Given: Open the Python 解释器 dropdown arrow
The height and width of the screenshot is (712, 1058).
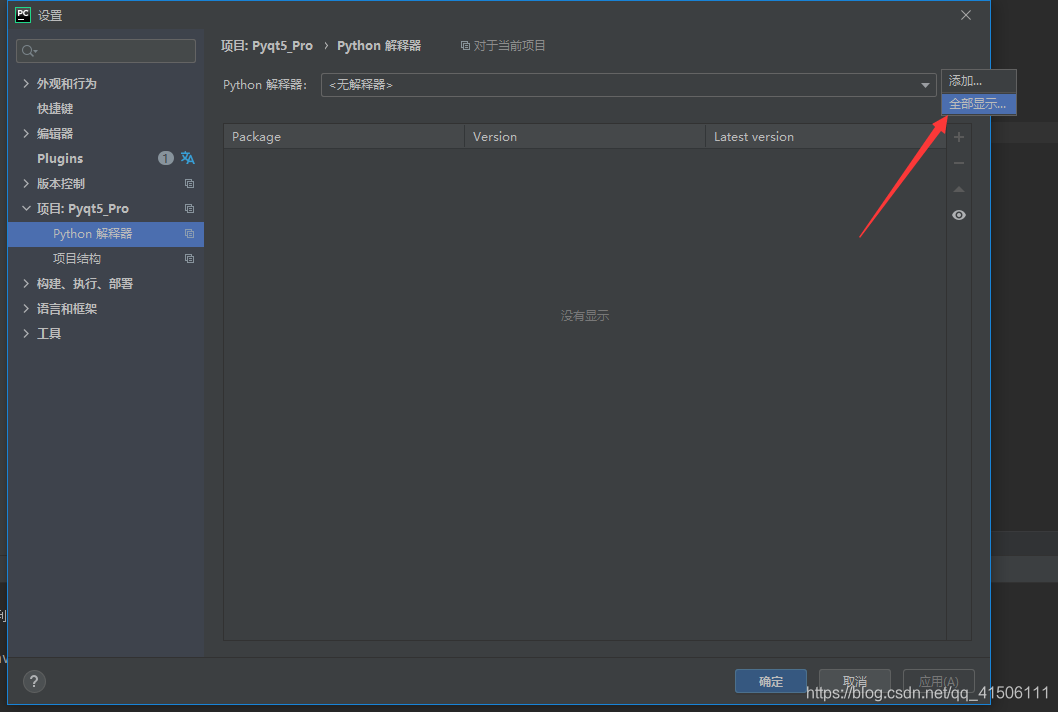Looking at the screenshot, I should (x=925, y=85).
